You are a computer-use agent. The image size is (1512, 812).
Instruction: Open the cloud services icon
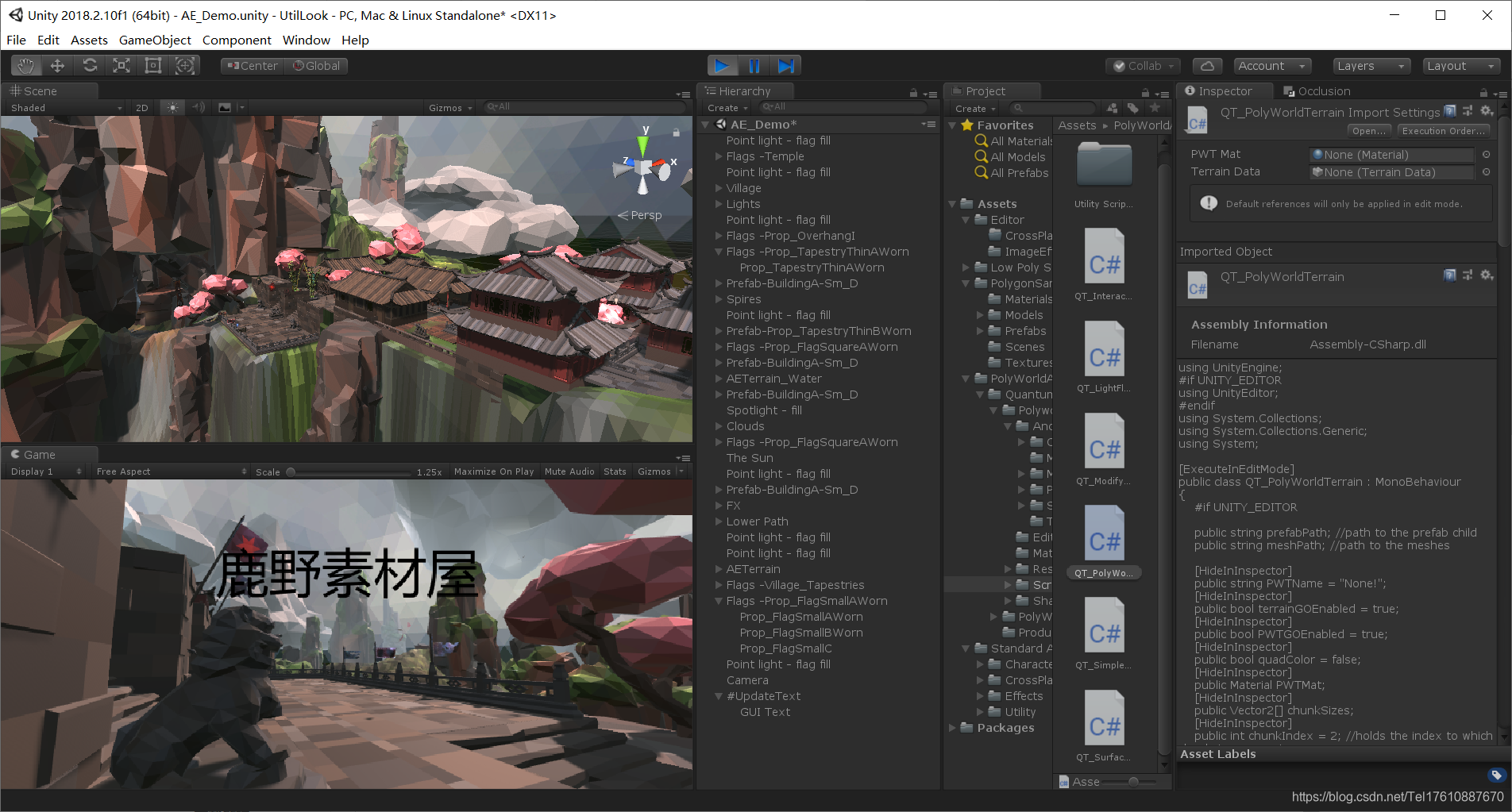(1207, 66)
